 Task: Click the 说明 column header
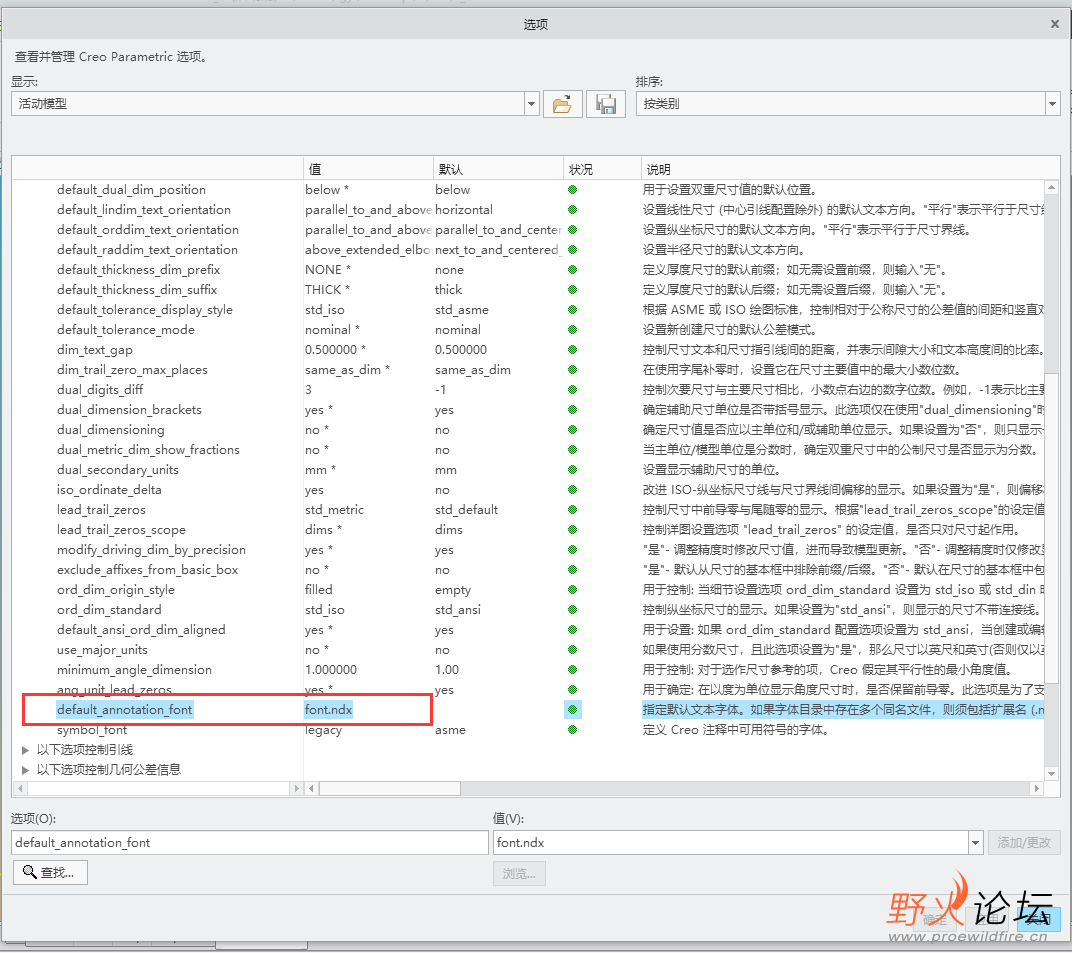click(850, 169)
